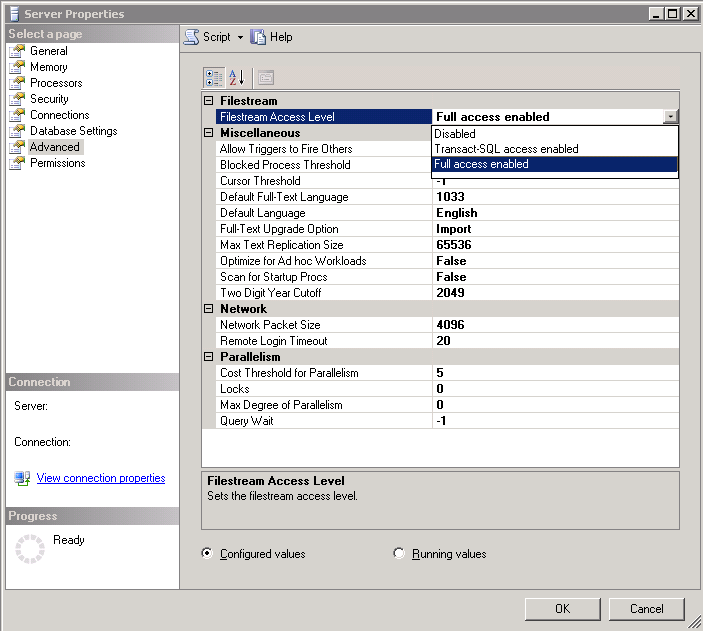Open View connection properties link
This screenshot has width=703, height=631.
point(101,478)
